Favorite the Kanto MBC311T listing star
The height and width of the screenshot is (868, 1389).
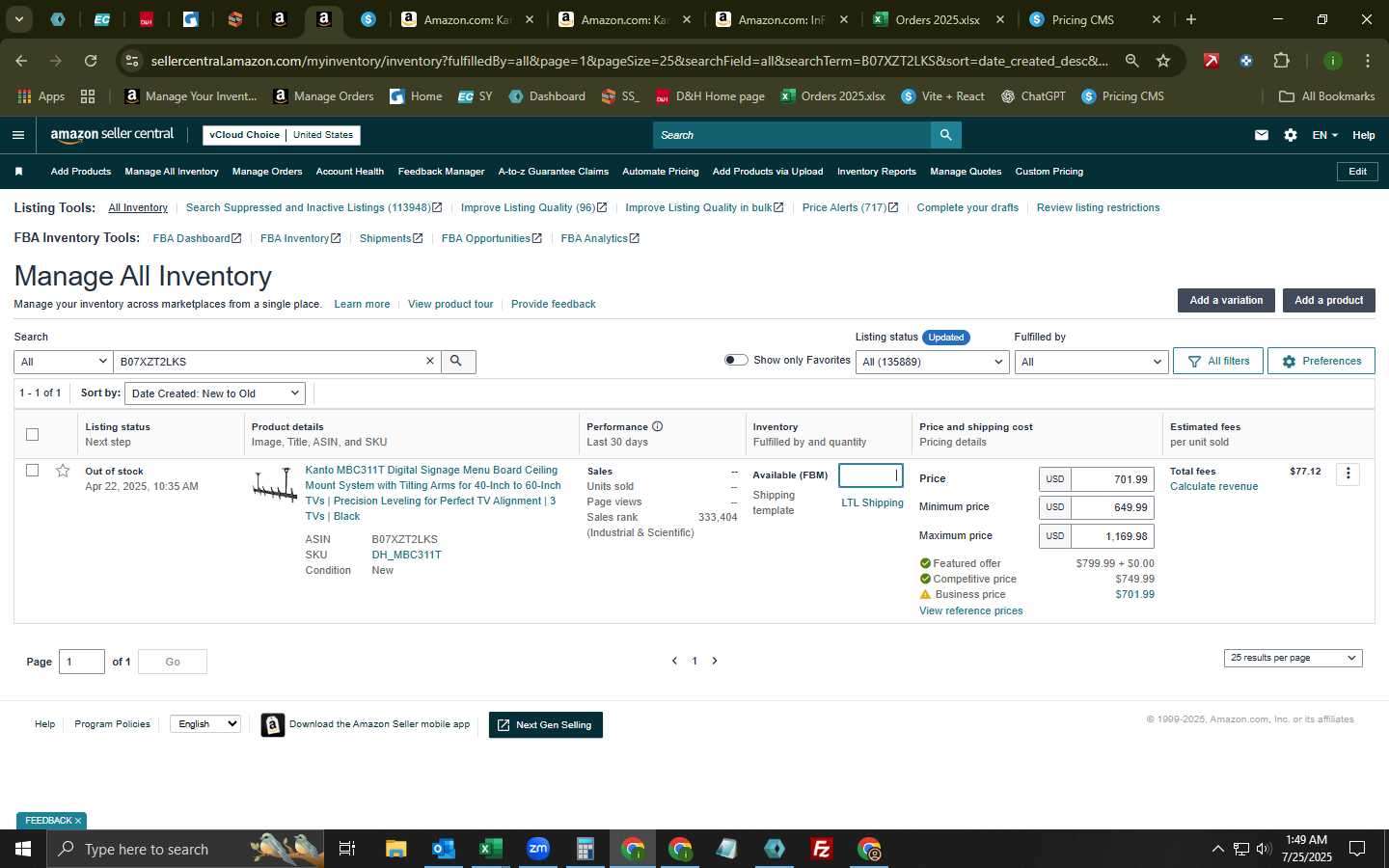63,471
